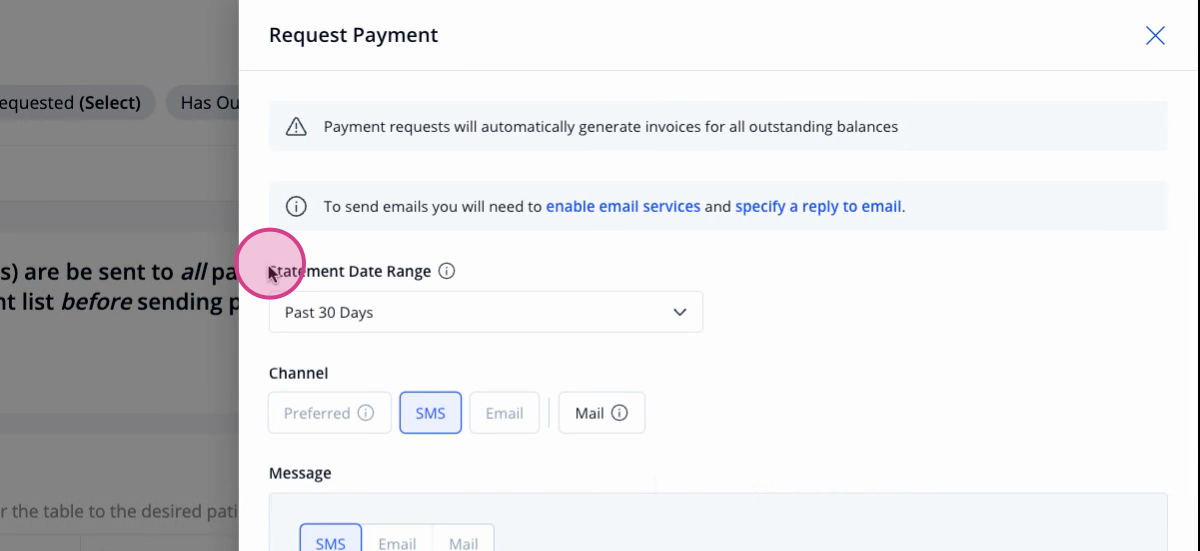Image resolution: width=1200 pixels, height=551 pixels.
Task: Click info icon inside Preferred channel button
Action: coord(366,413)
